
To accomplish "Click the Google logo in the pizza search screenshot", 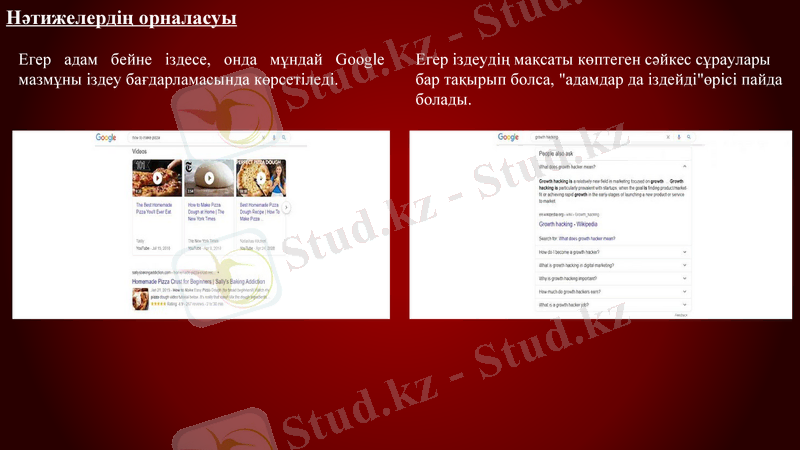I will tap(106, 138).
